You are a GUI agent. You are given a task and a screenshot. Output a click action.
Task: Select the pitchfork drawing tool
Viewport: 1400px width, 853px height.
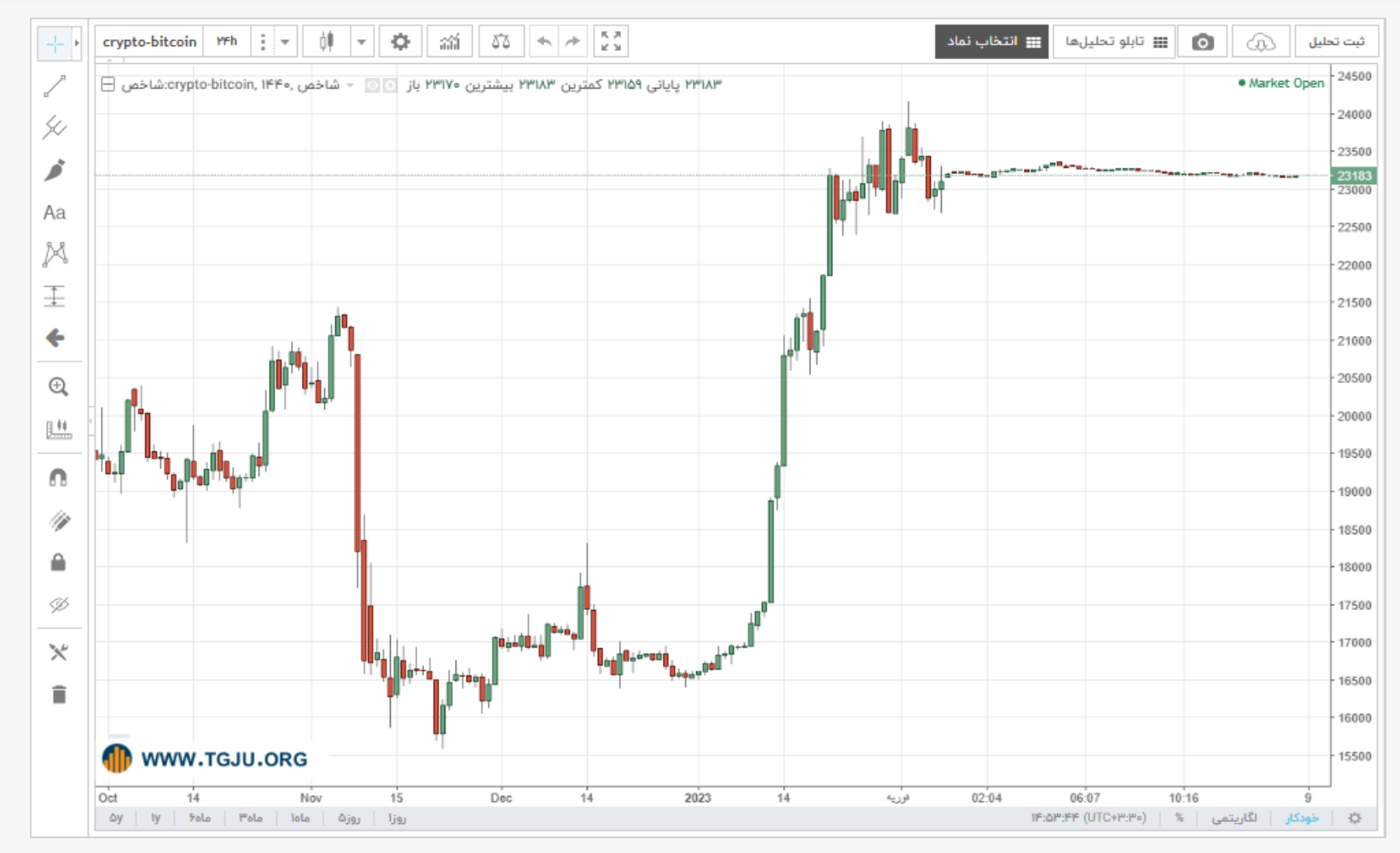coord(55,127)
